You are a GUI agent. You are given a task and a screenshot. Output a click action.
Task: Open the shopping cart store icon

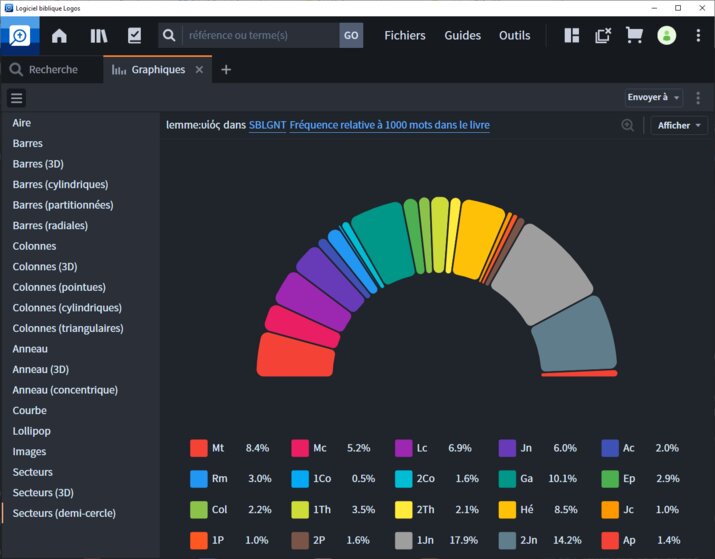click(x=634, y=36)
